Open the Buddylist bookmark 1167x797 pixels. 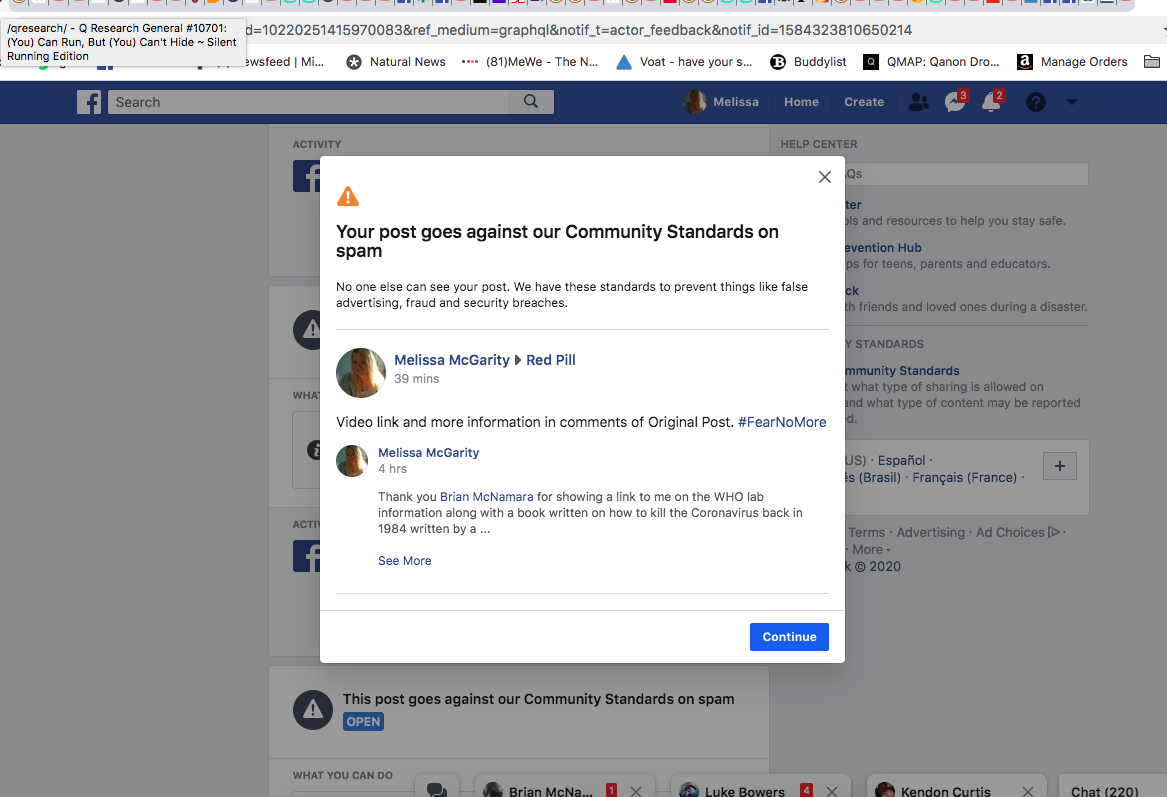pyautogui.click(x=808, y=62)
